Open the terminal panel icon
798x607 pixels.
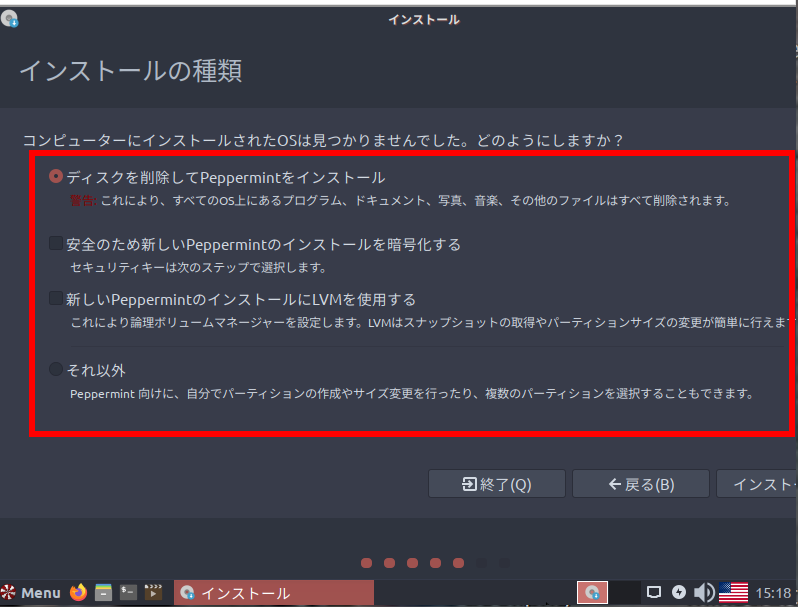(x=128, y=592)
